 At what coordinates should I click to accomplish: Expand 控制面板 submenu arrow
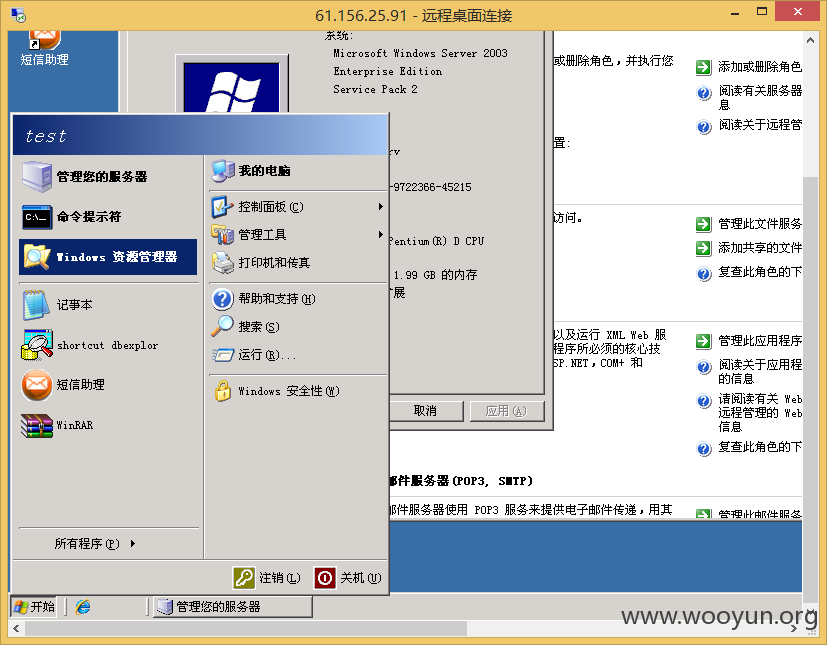(x=380, y=207)
